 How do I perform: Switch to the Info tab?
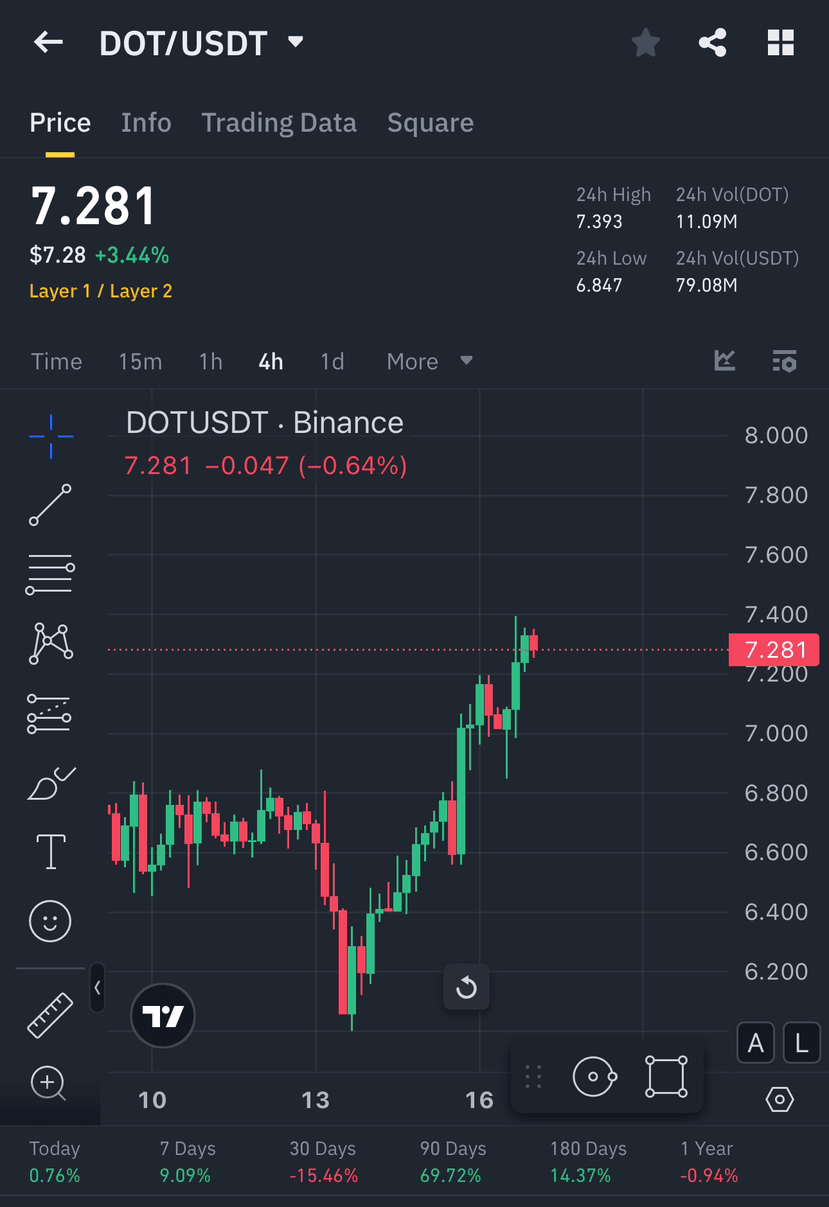pyautogui.click(x=146, y=123)
